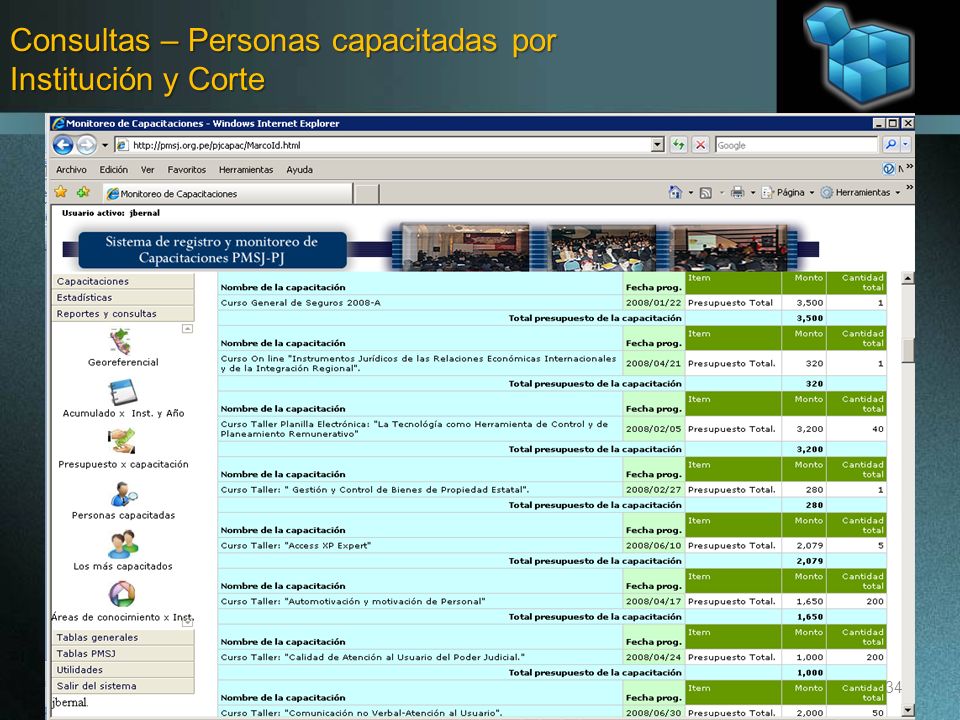Click 'Automotivación y motivación de Personal' course
The width and height of the screenshot is (960, 720).
(x=421, y=602)
